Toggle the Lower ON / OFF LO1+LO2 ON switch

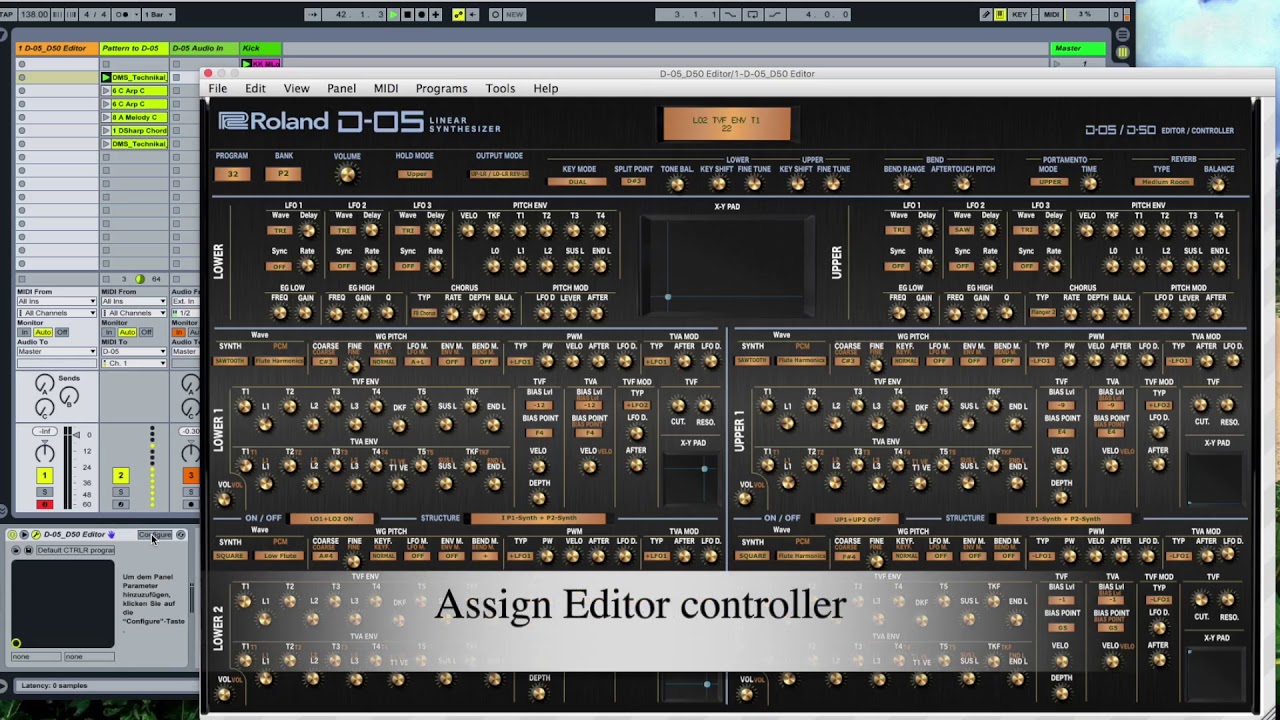(x=331, y=518)
